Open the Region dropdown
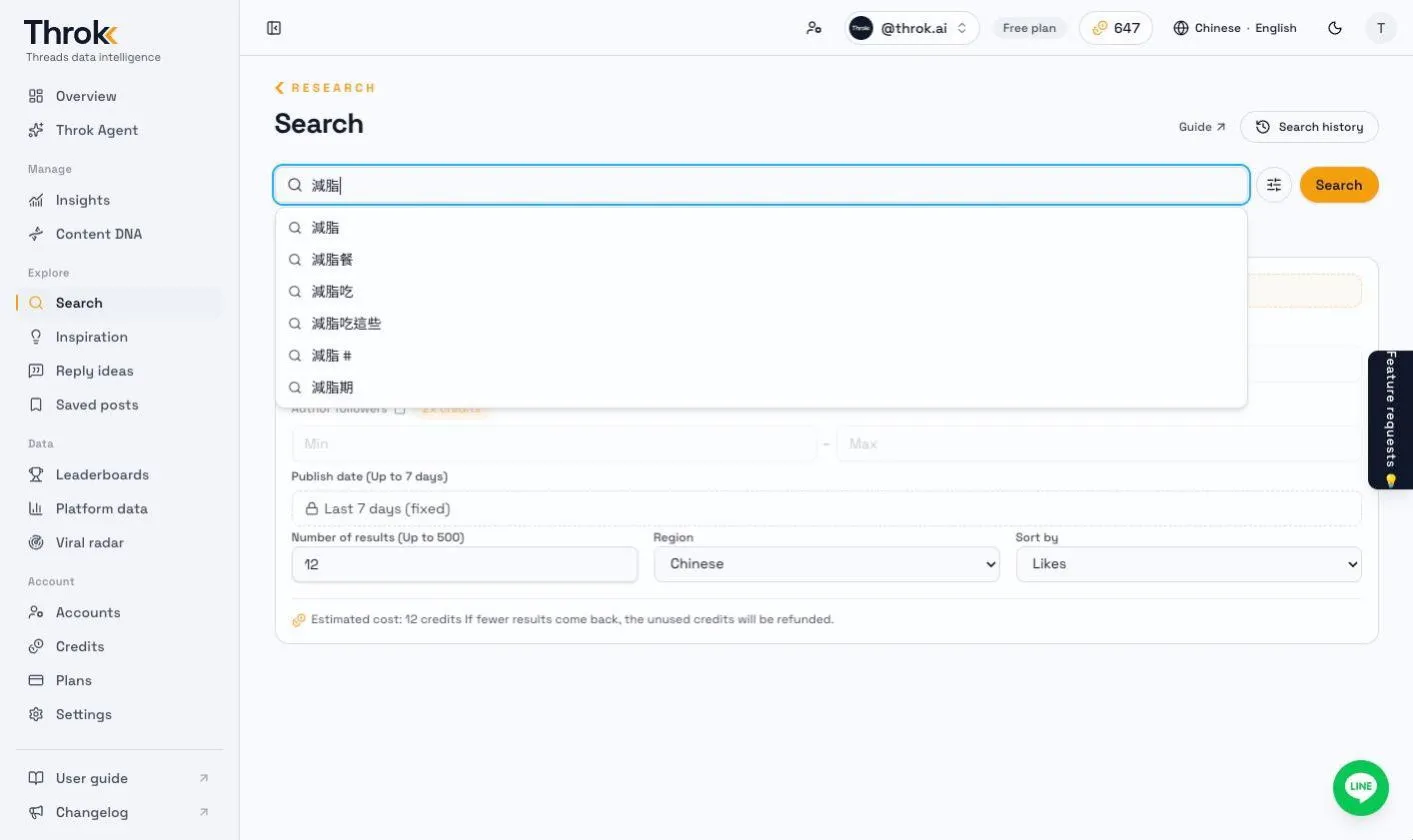 (826, 564)
